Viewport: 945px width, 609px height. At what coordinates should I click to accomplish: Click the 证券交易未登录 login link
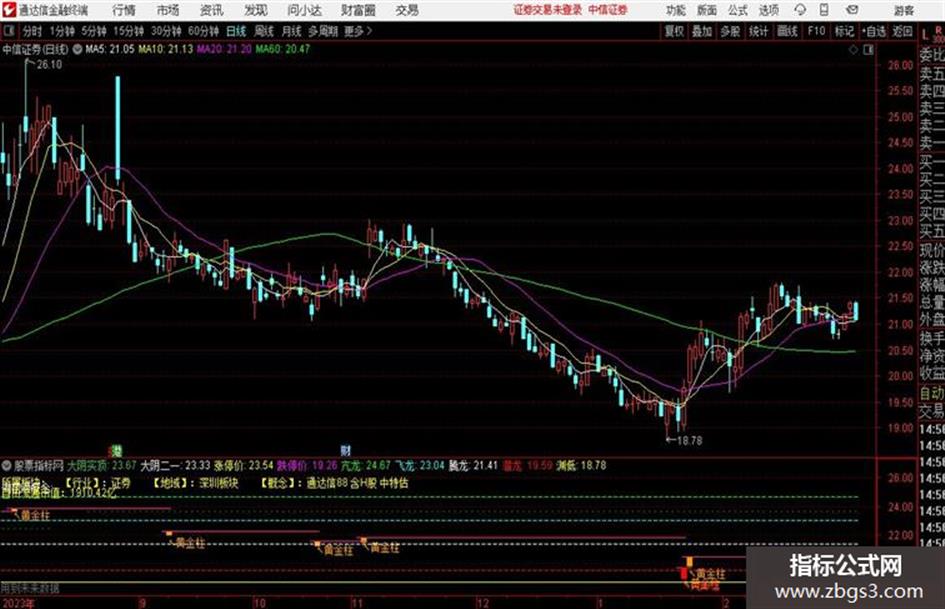point(548,10)
